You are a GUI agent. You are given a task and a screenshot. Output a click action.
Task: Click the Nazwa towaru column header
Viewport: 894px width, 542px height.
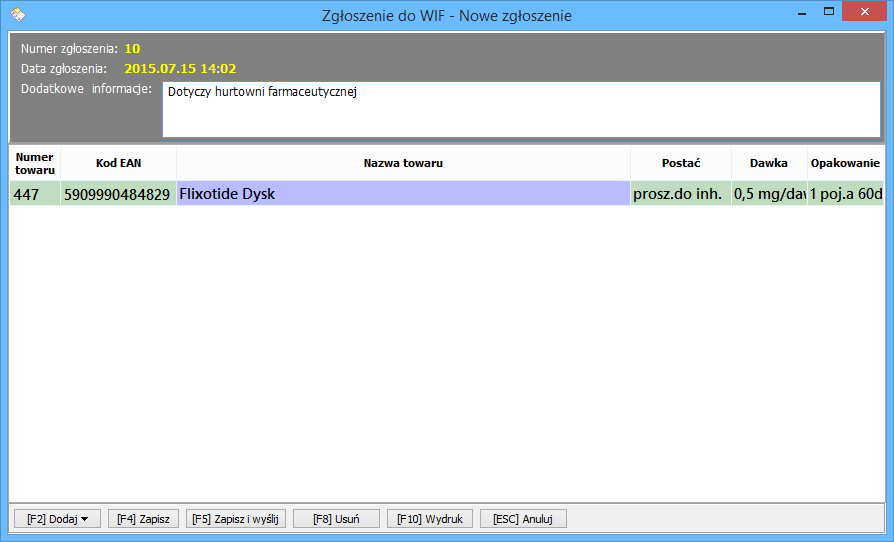pos(403,163)
